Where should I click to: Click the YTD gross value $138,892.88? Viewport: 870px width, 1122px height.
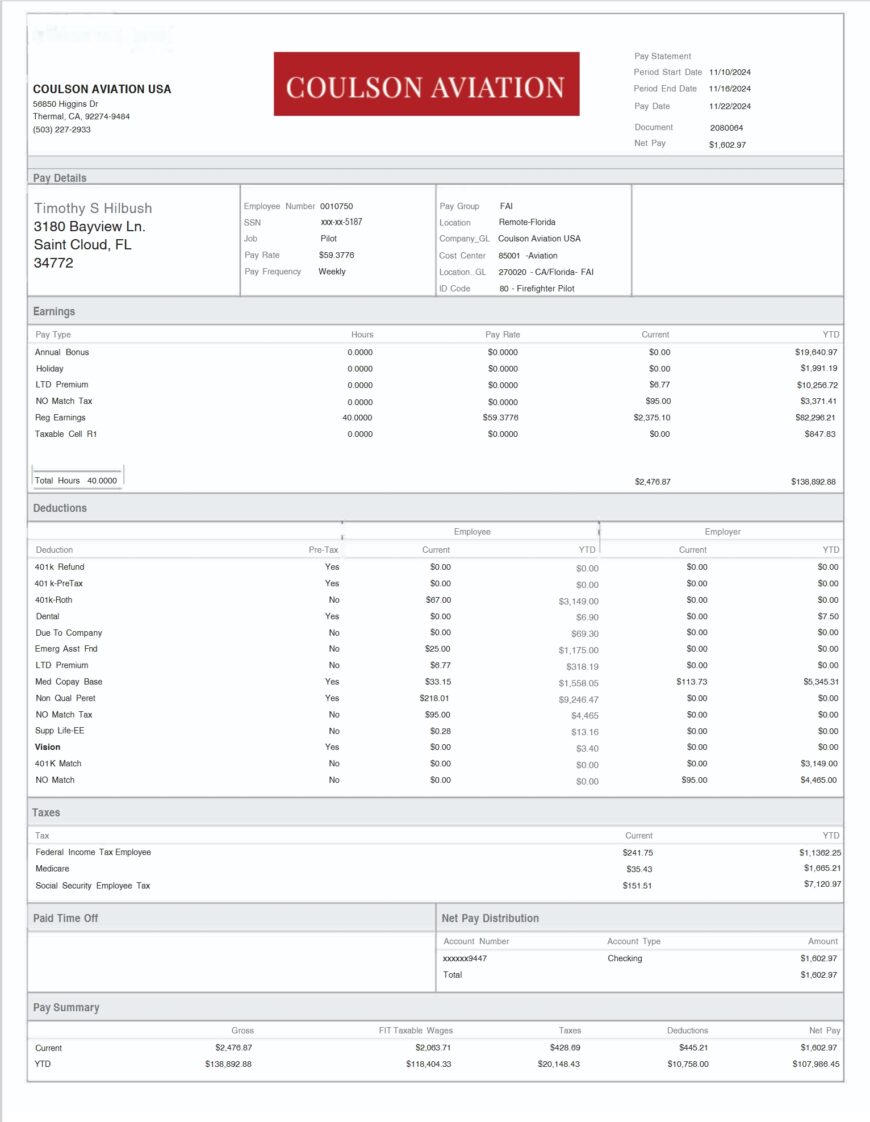[228, 1064]
